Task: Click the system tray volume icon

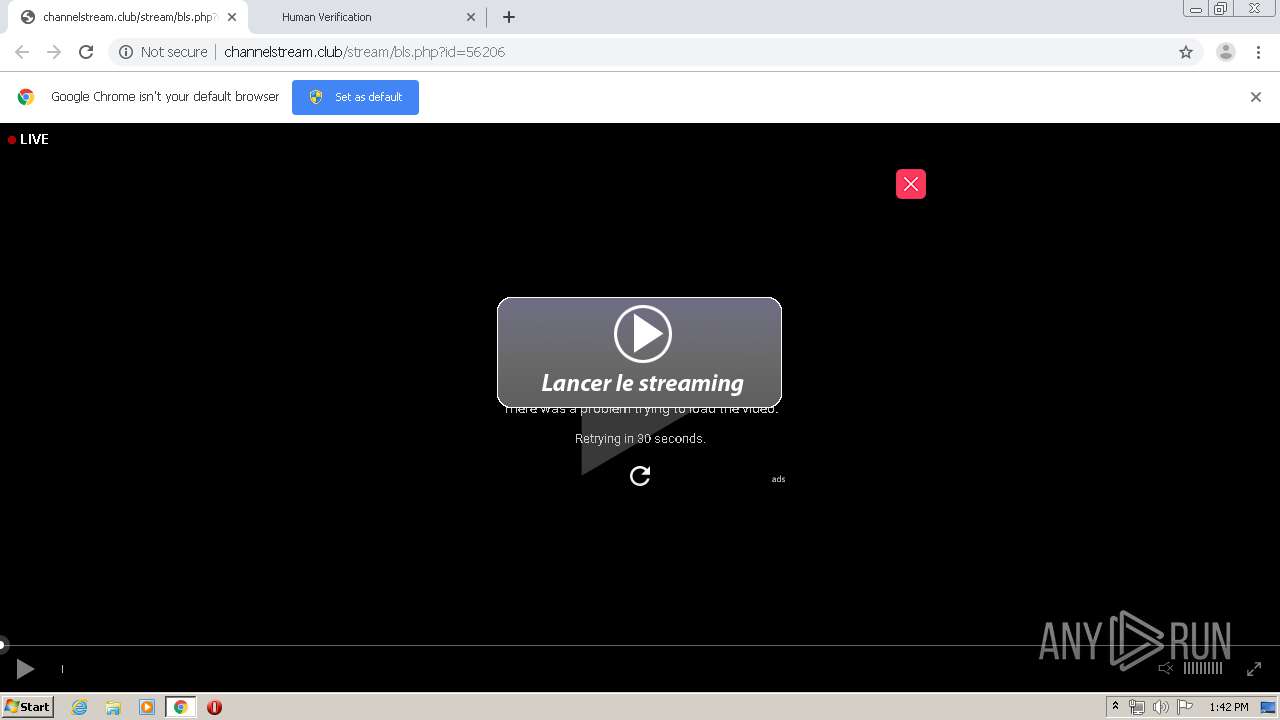Action: click(x=1160, y=707)
